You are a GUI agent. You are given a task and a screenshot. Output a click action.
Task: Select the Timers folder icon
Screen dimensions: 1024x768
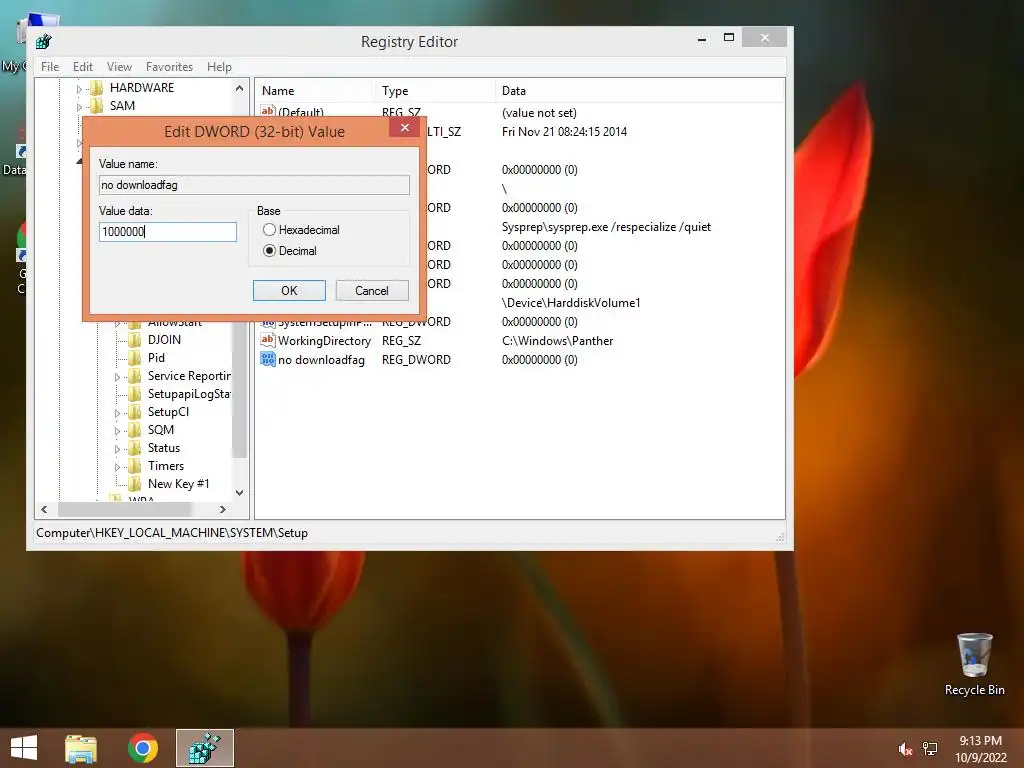click(135, 466)
